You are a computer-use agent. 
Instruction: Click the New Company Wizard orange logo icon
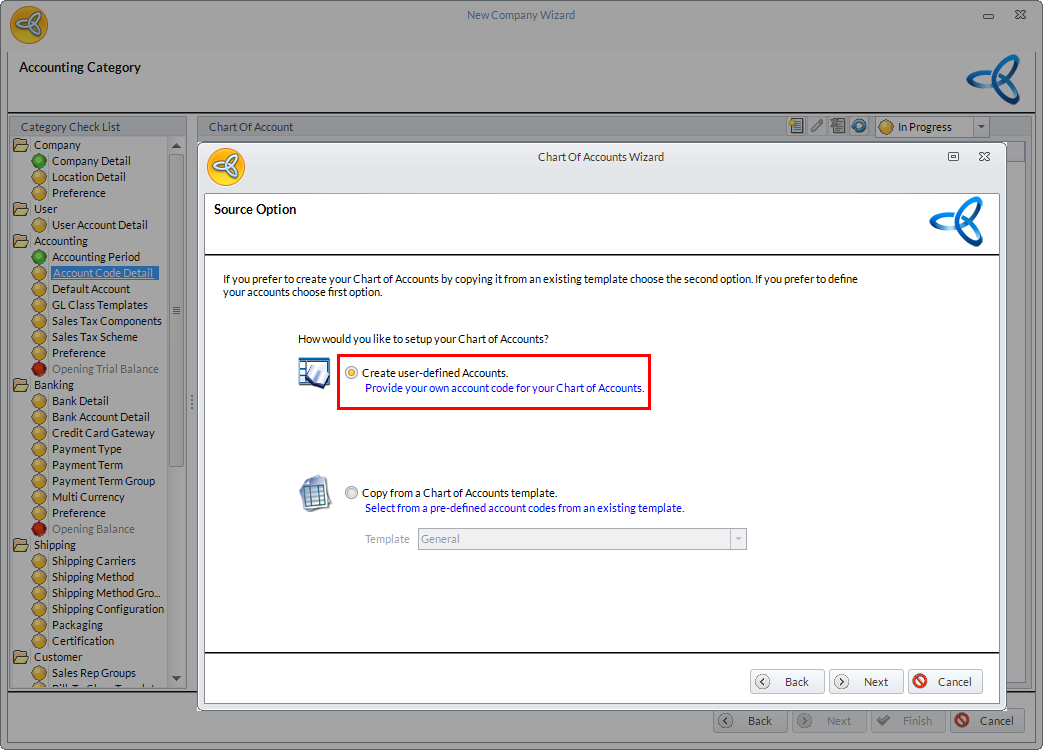(x=29, y=25)
